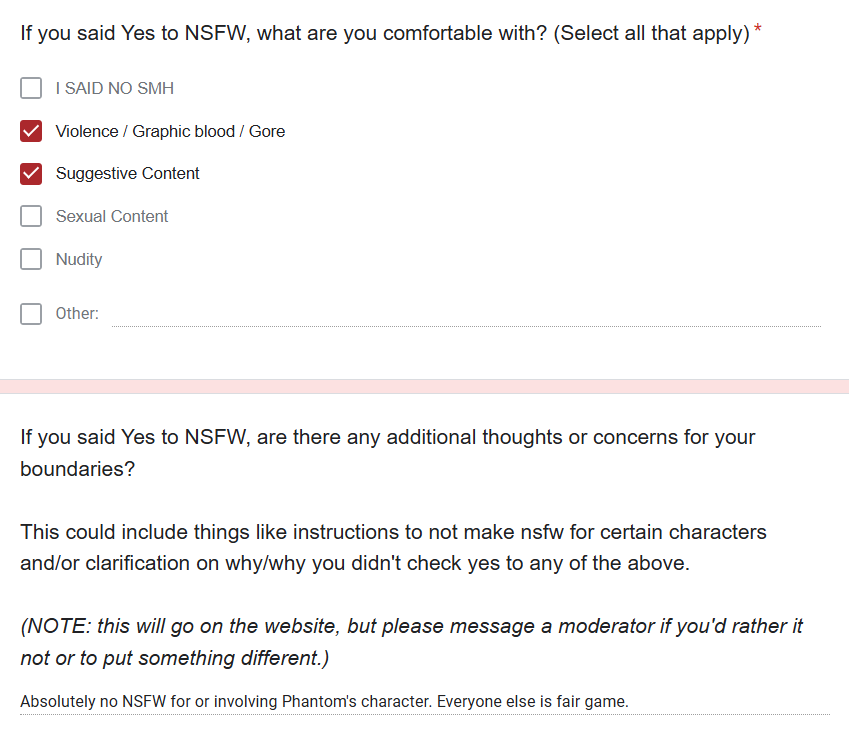
Task: Click the Other option text input line
Action: point(465,314)
